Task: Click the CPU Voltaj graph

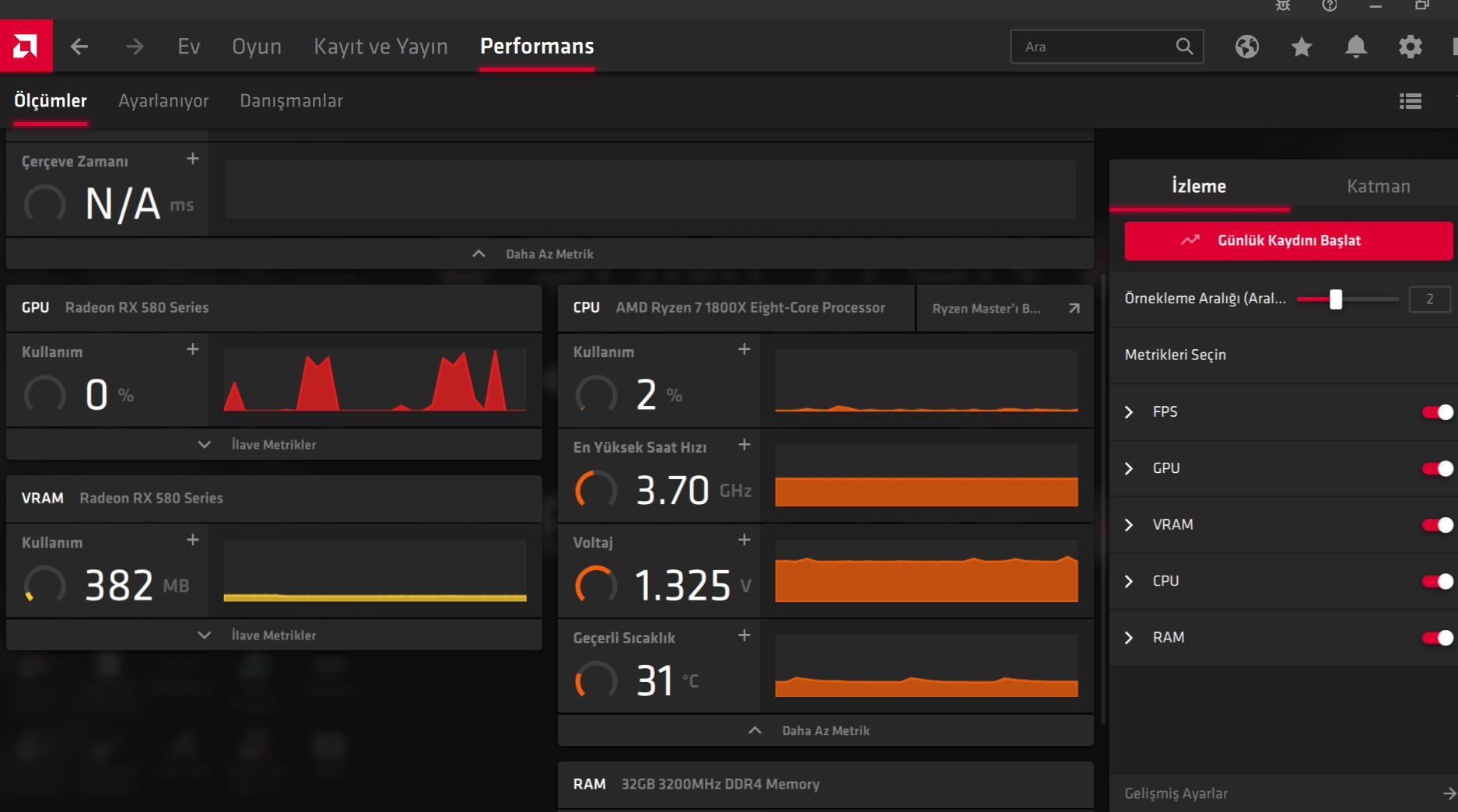Action: coord(927,571)
